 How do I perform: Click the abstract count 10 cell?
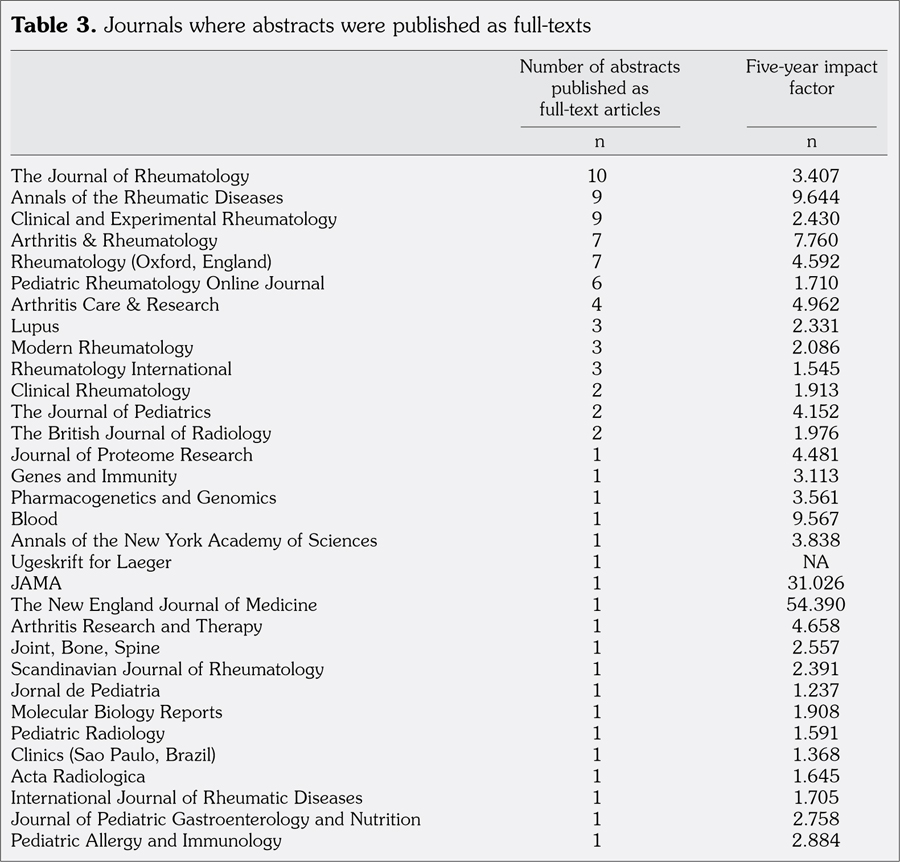(x=598, y=176)
